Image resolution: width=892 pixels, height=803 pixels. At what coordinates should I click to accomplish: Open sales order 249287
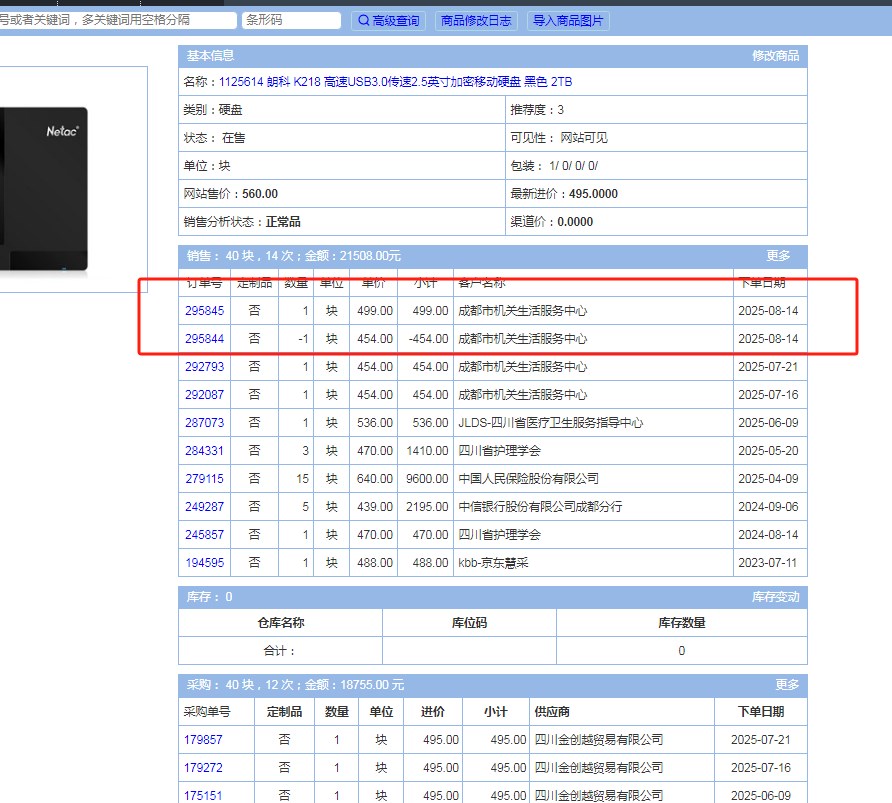coord(204,507)
